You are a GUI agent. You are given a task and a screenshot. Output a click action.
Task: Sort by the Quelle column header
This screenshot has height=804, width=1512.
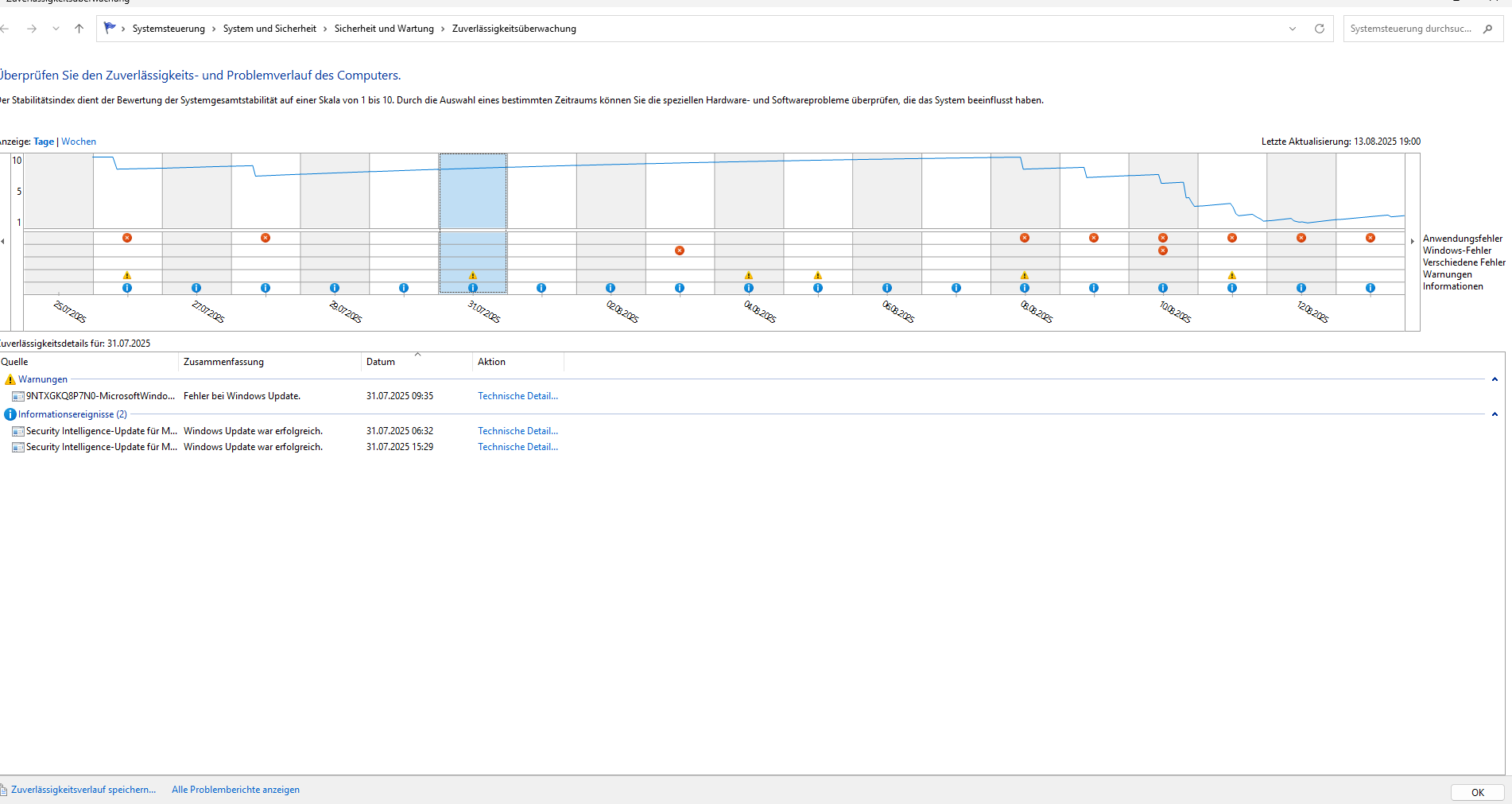tap(89, 362)
